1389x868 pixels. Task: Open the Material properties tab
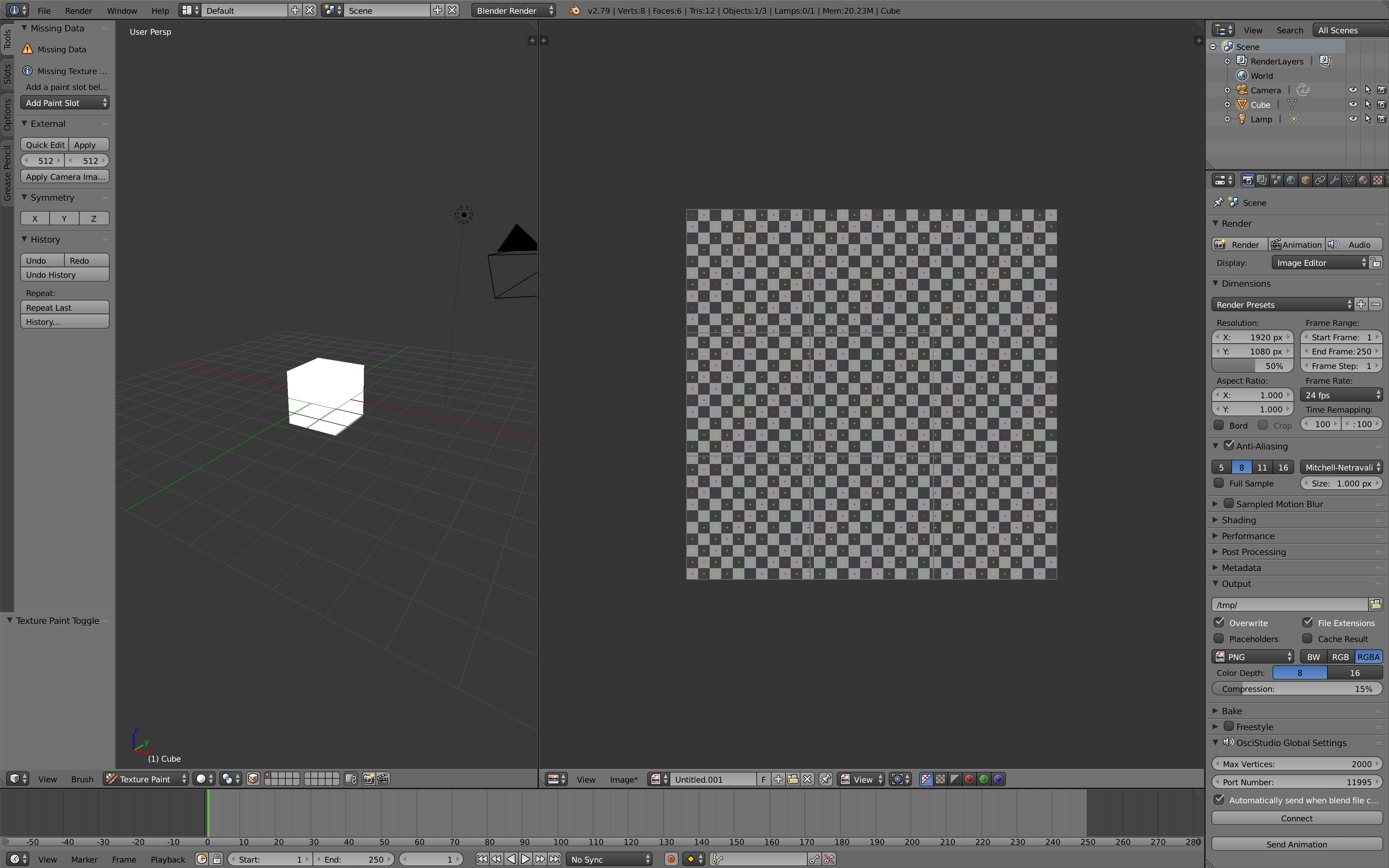(x=1363, y=180)
